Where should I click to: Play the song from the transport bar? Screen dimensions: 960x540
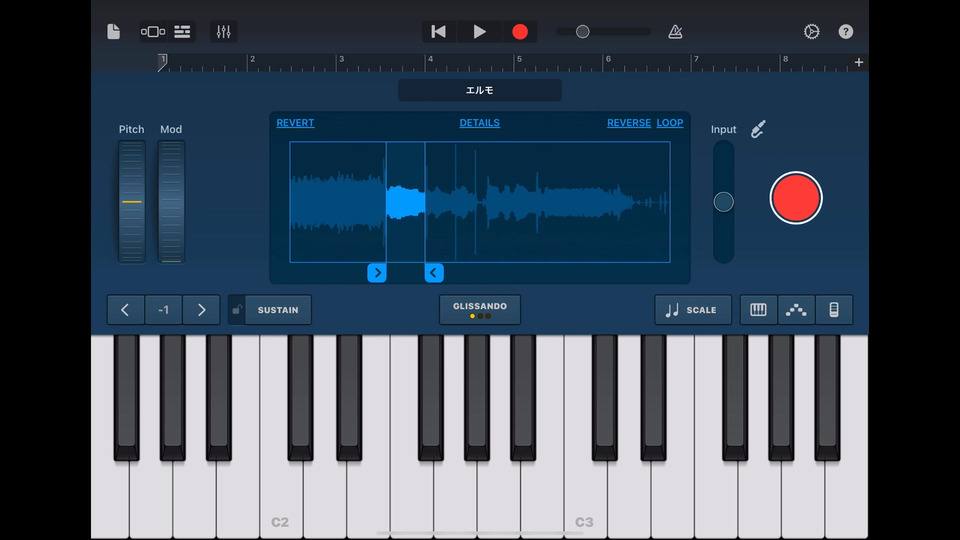(479, 31)
